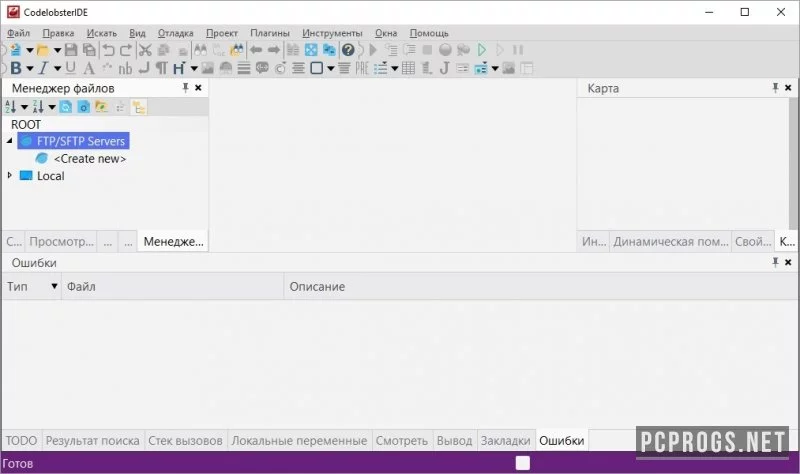The height and width of the screenshot is (474, 800).
Task: Open dropdown arrow next to Heading H icon
Action: click(x=194, y=68)
